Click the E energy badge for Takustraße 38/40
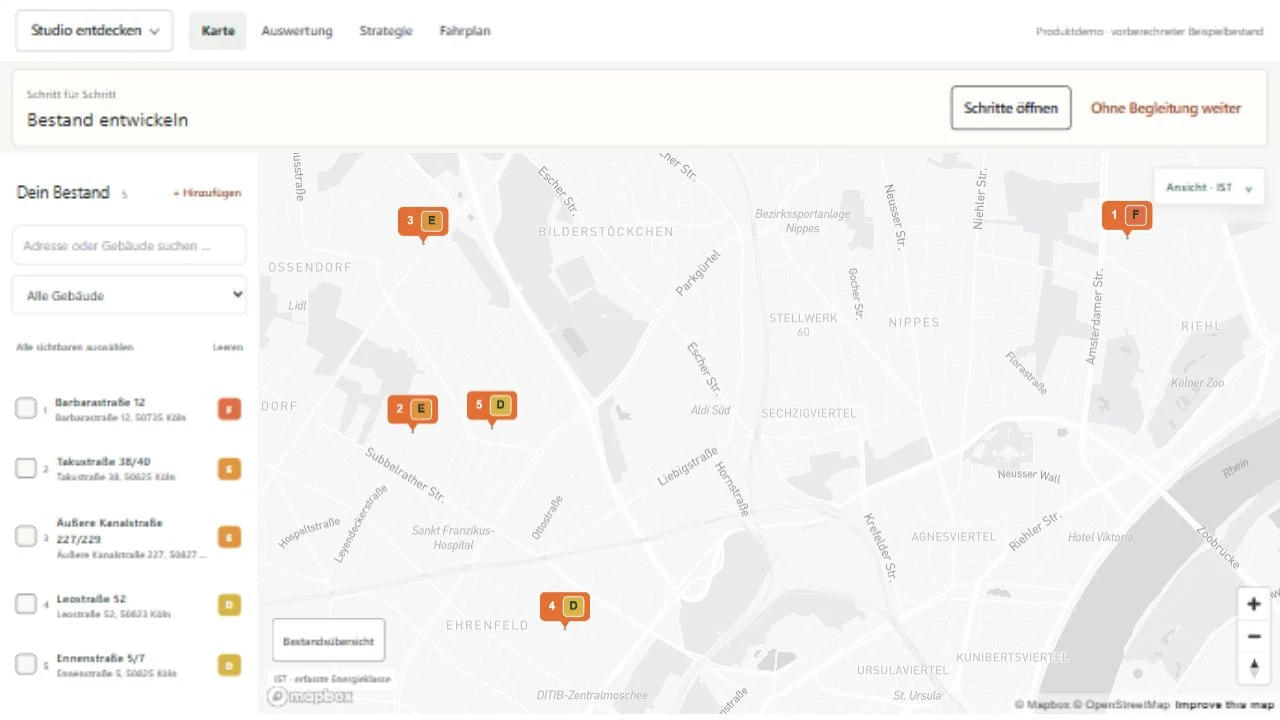Image resolution: width=1280 pixels, height=720 pixels. coord(229,469)
